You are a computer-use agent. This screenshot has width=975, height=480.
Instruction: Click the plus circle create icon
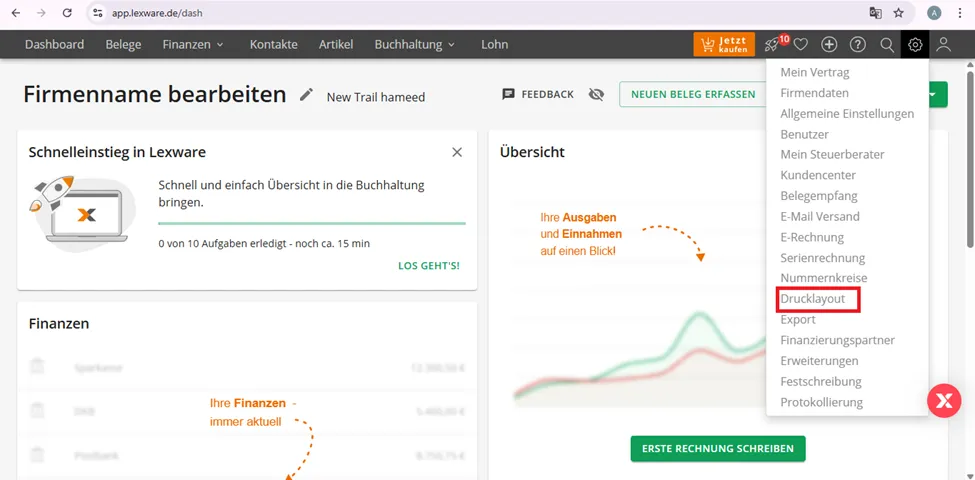point(829,45)
